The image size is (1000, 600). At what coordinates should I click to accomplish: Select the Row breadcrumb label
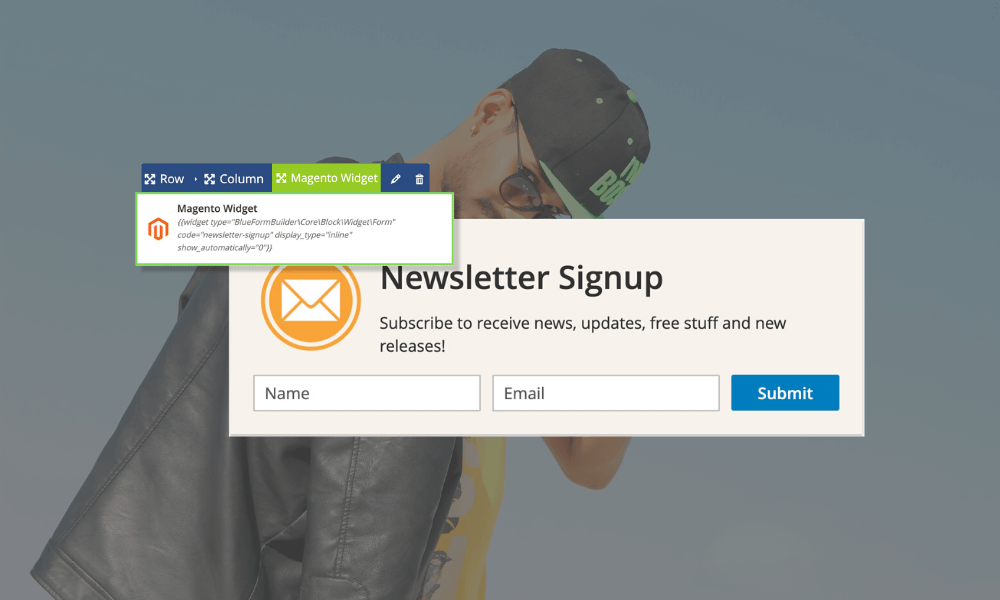coord(172,179)
